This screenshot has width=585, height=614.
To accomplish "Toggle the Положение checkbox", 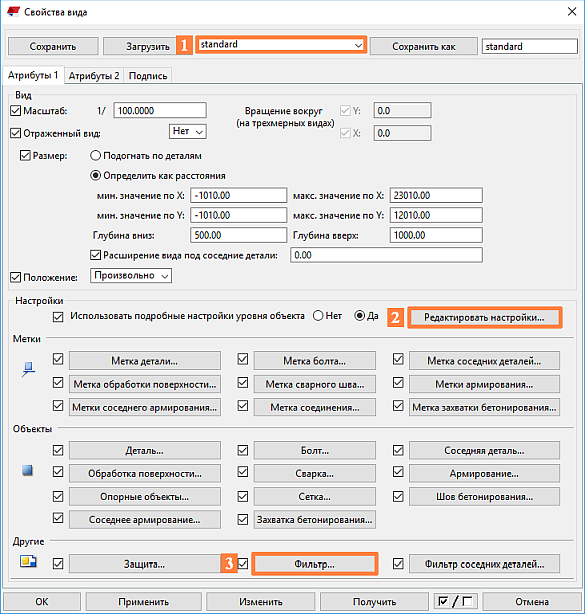I will (x=15, y=277).
